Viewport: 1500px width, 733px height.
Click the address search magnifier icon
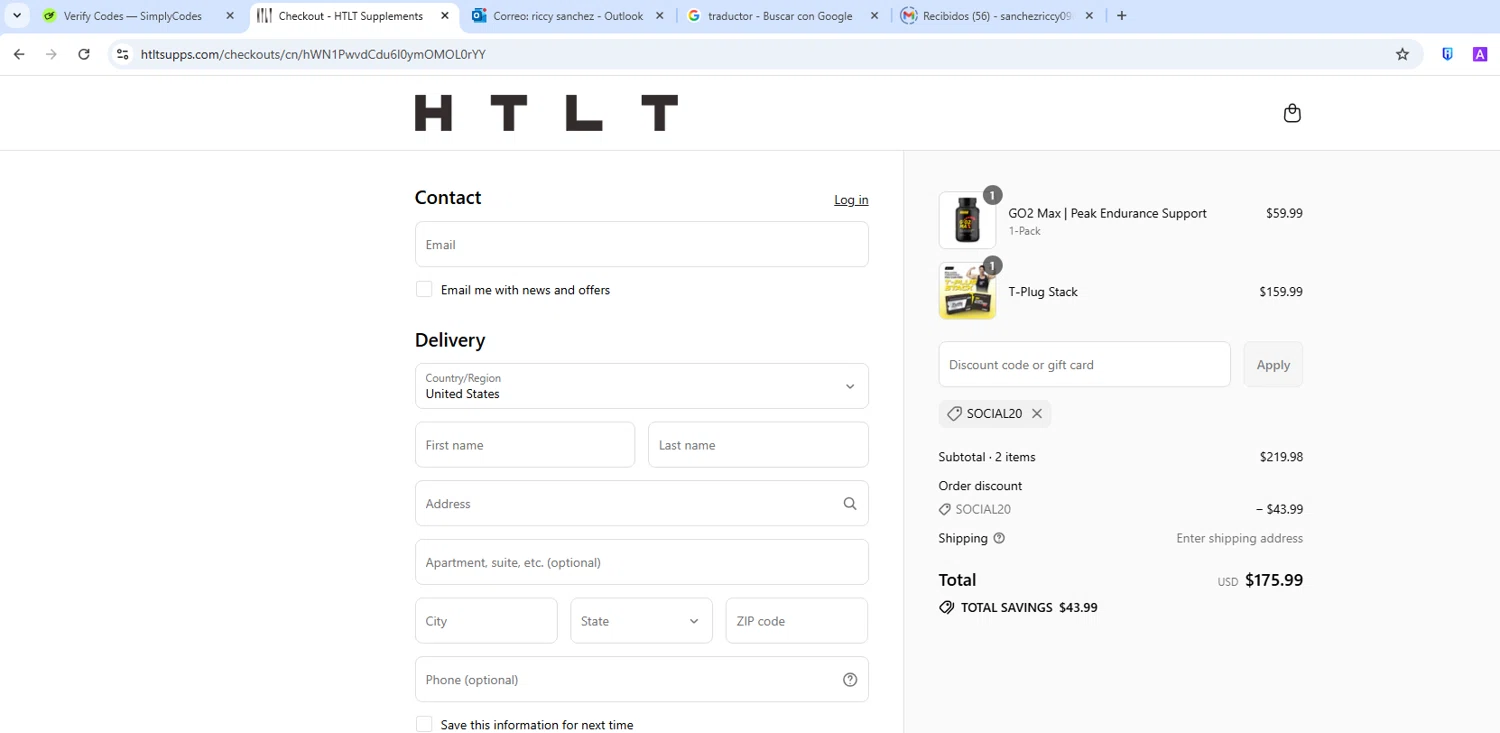click(850, 504)
